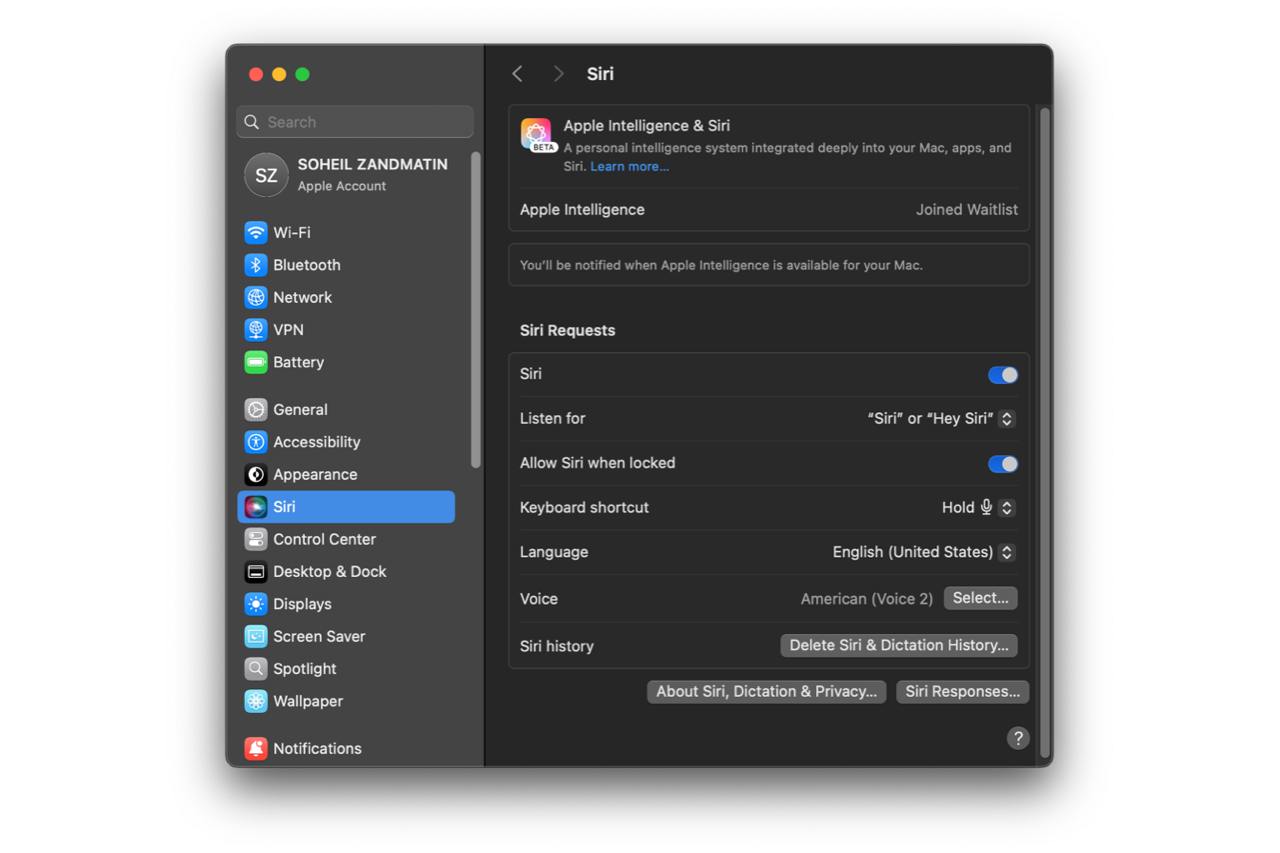Click the Siri Requests heading
This screenshot has width=1280, height=853.
[567, 331]
